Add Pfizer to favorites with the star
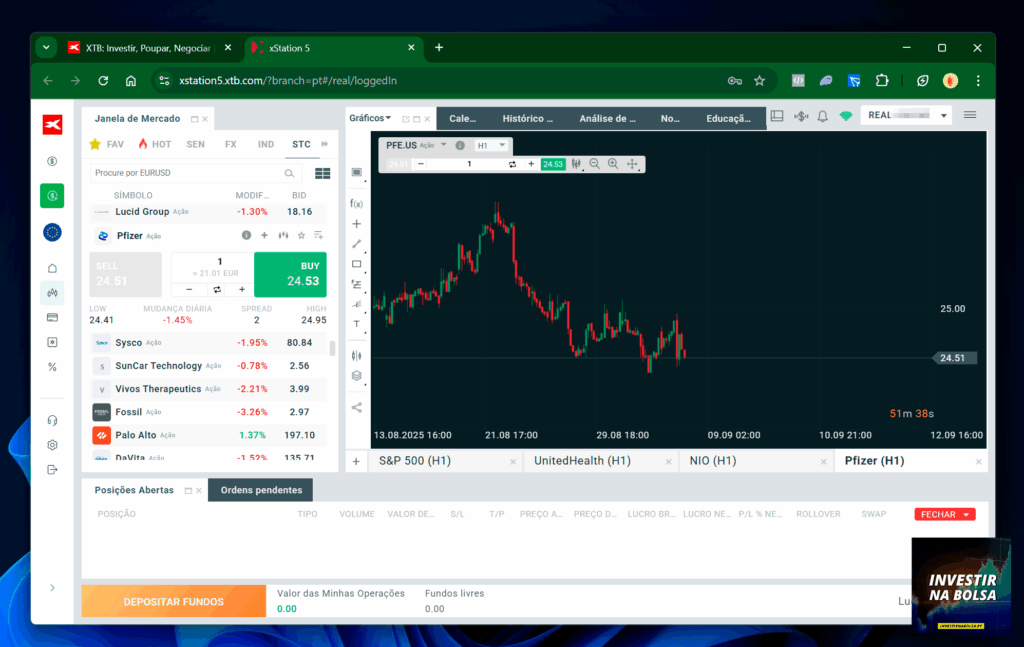 coord(301,235)
